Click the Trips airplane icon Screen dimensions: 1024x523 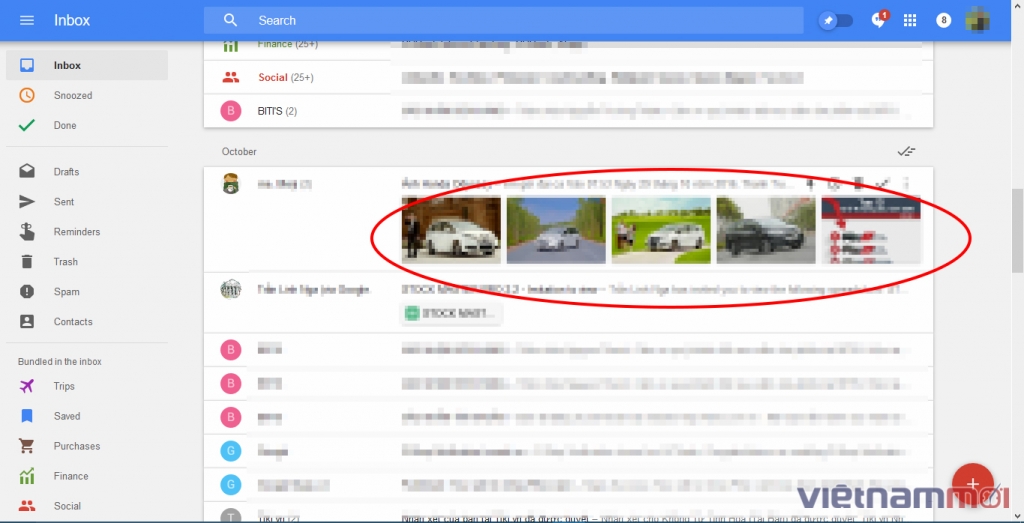27,387
